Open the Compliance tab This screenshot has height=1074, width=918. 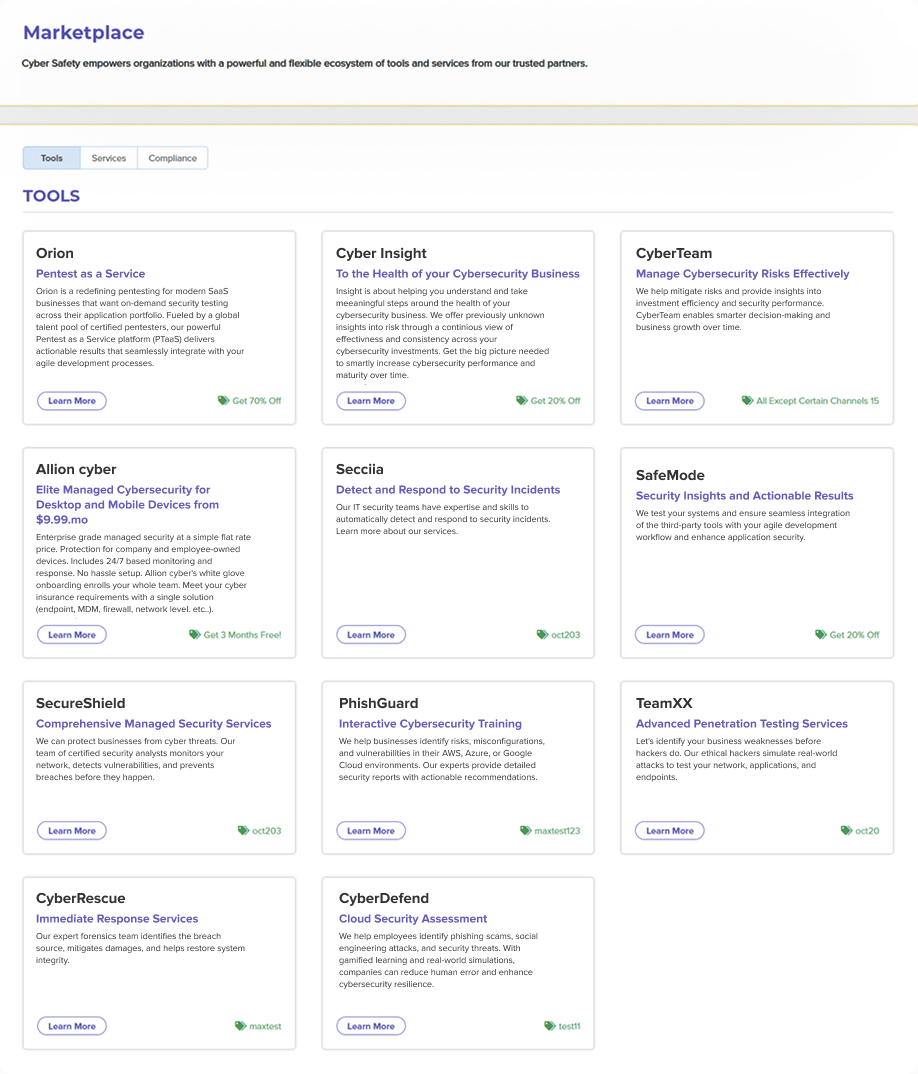(x=172, y=158)
